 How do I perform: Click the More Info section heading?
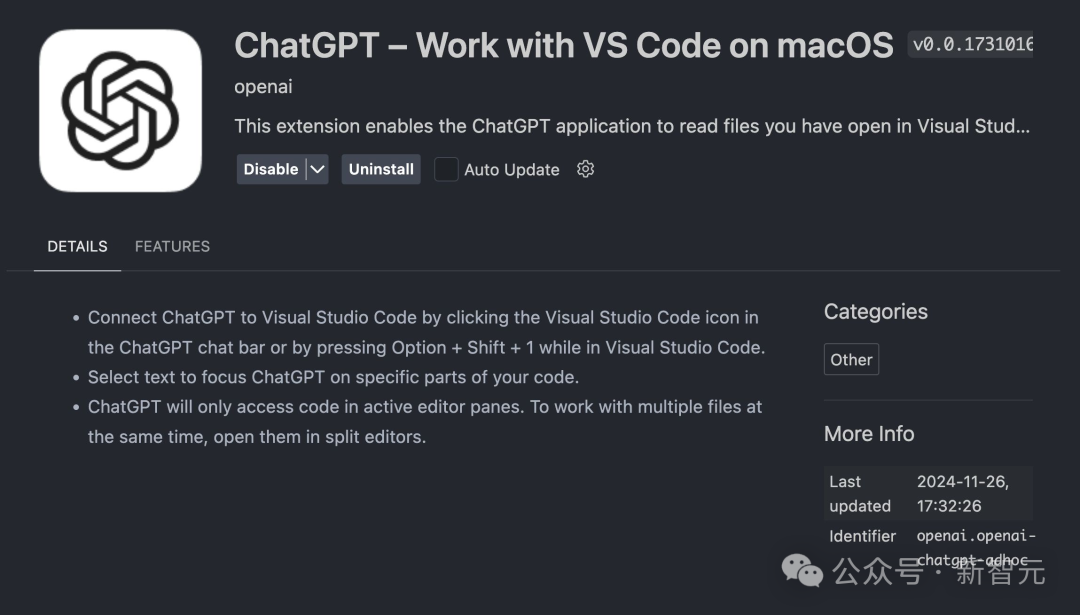[x=868, y=434]
